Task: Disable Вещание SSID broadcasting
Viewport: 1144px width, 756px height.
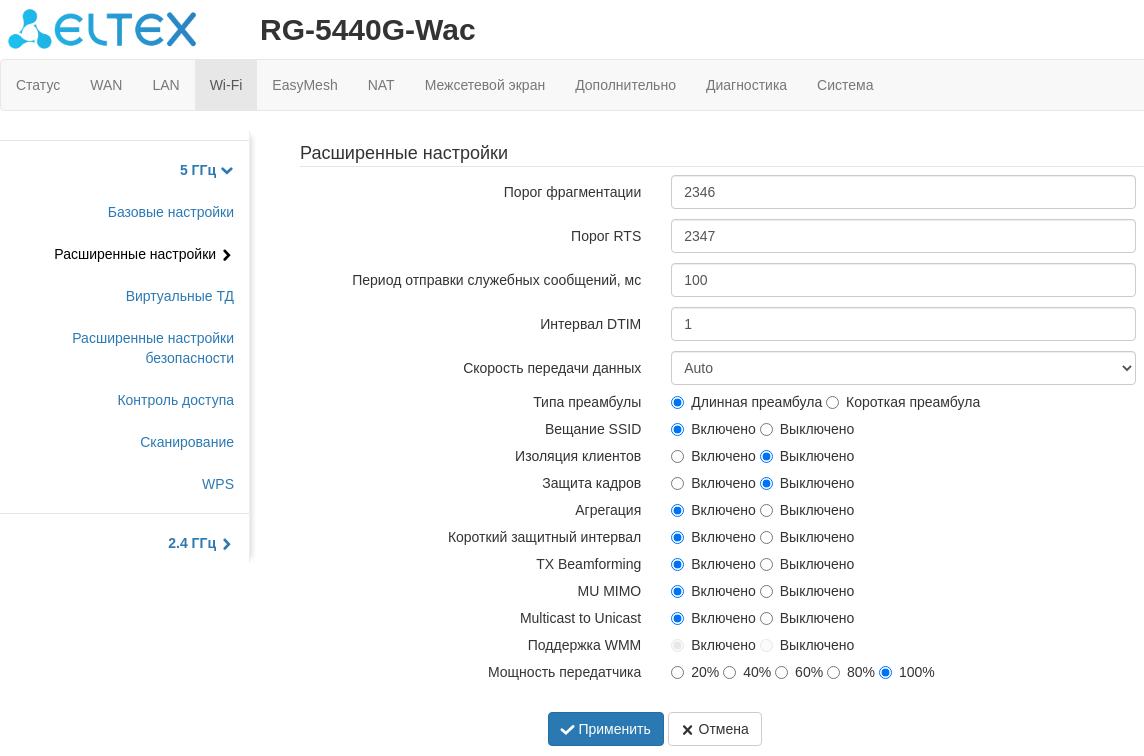Action: pyautogui.click(x=767, y=429)
